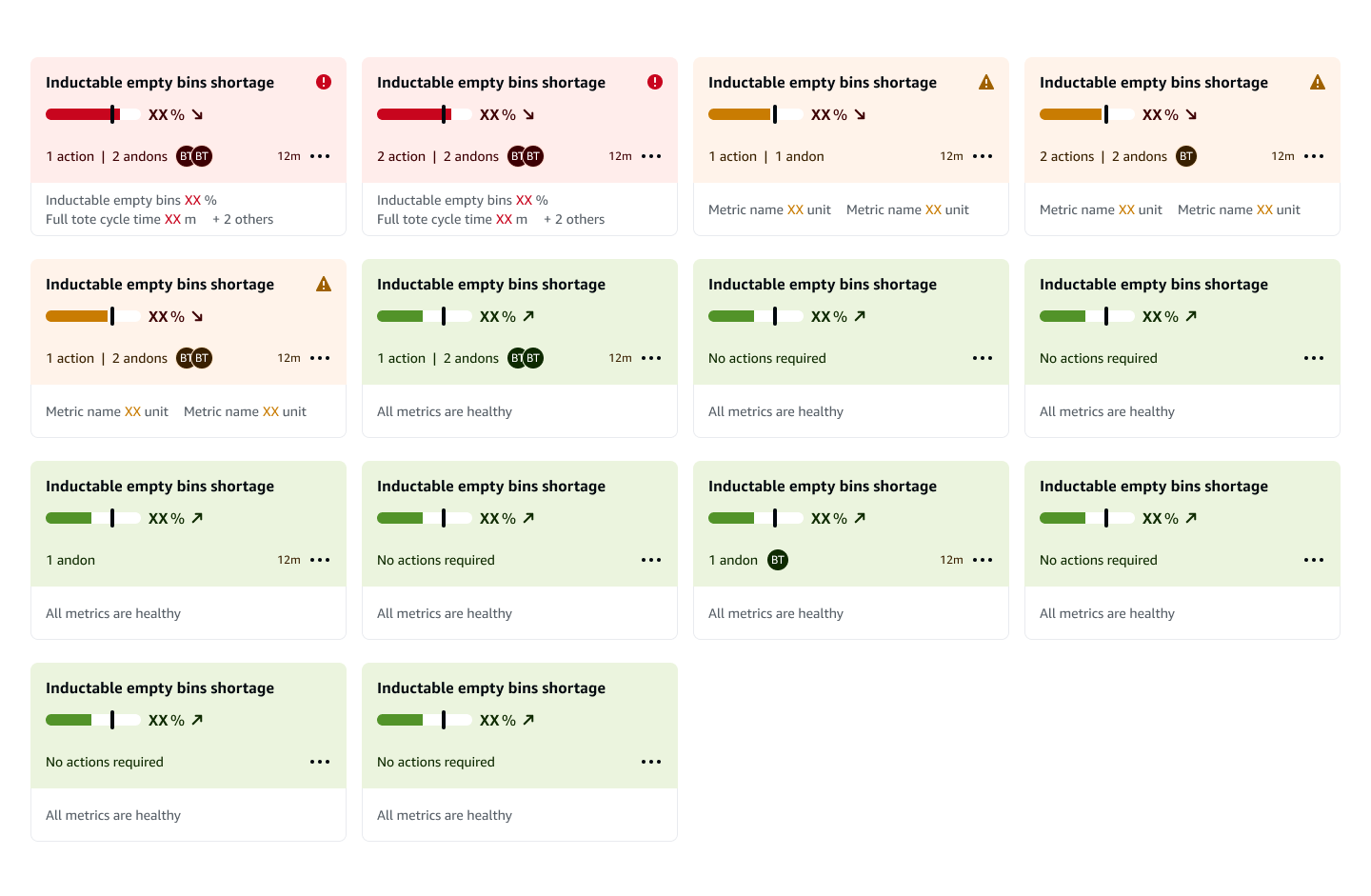
Task: Click the BT avatar on "2 actions | 2 andons" card
Action: coord(1186,156)
